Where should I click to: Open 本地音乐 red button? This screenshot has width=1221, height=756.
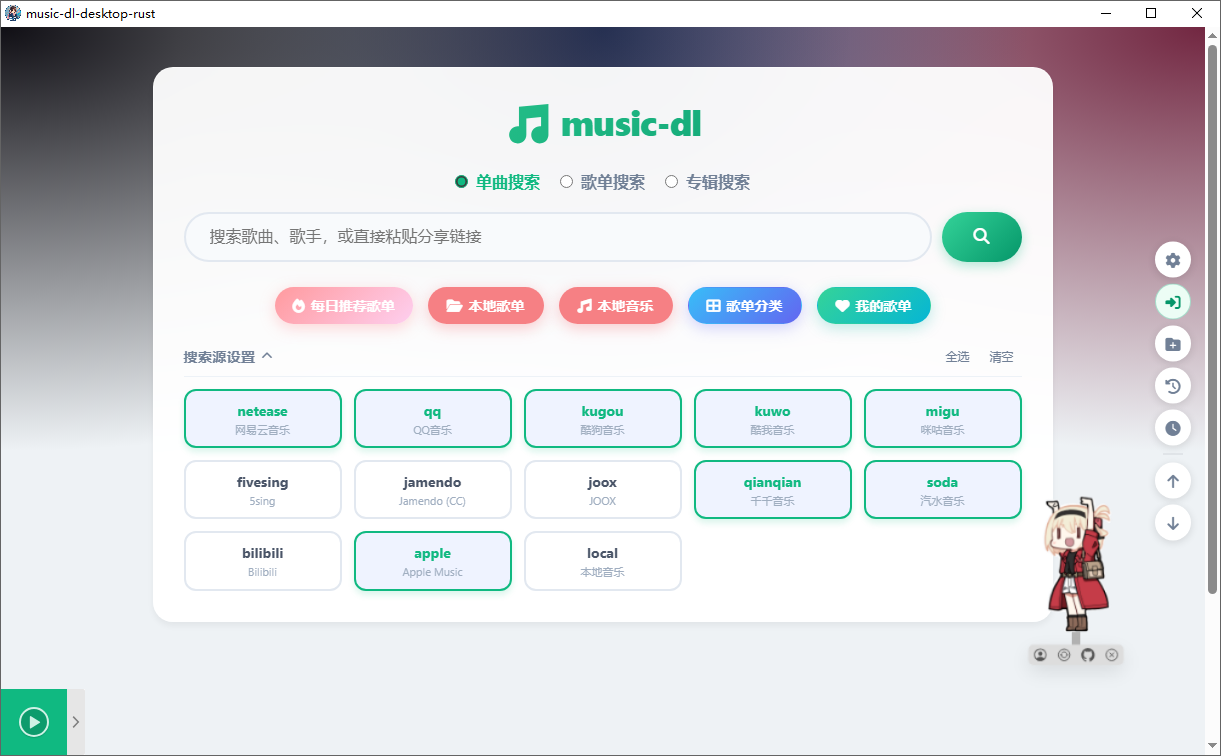(616, 306)
